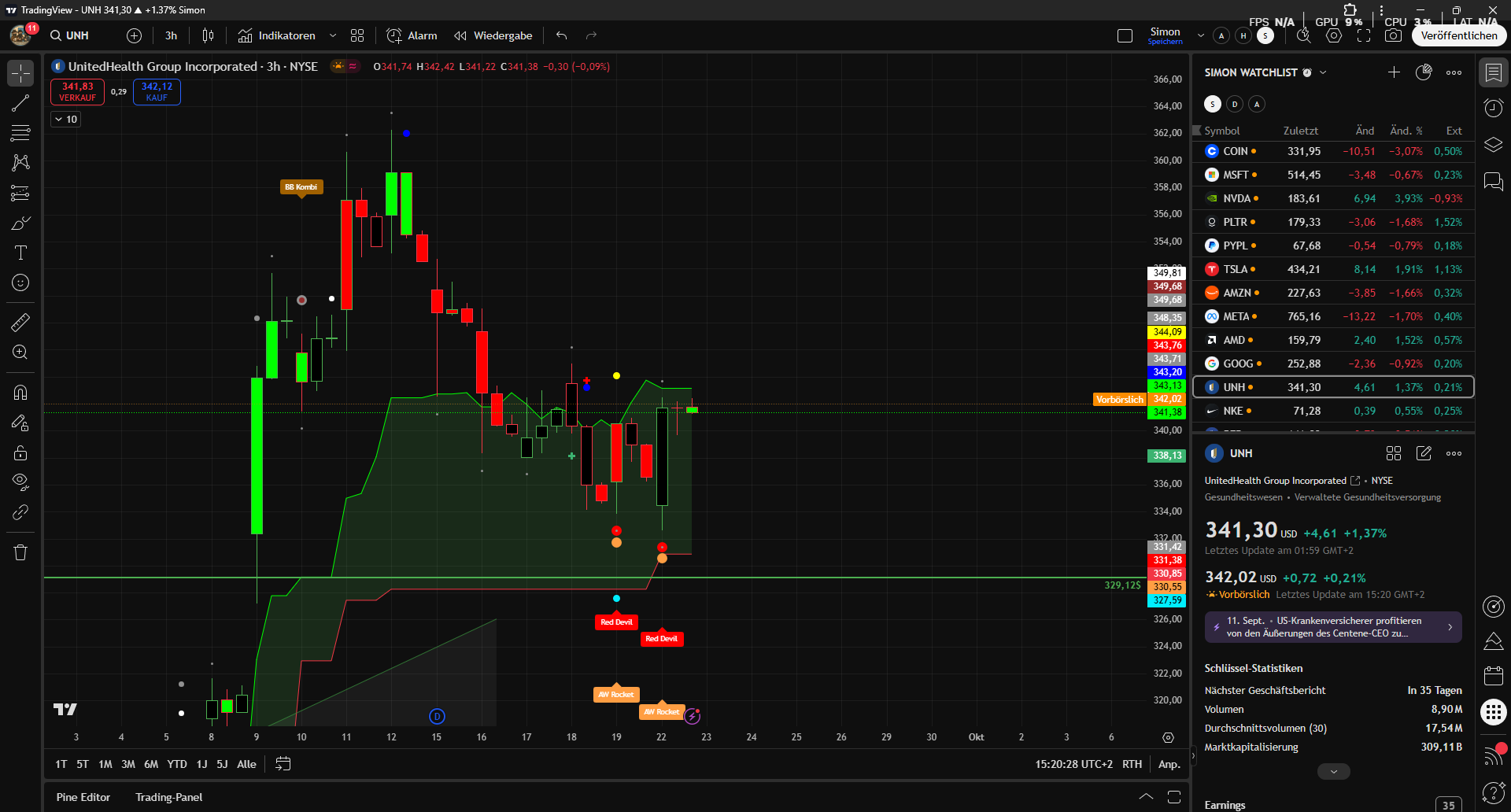Open the Pine Editor tab
Image resolution: width=1511 pixels, height=812 pixels.
pos(83,797)
